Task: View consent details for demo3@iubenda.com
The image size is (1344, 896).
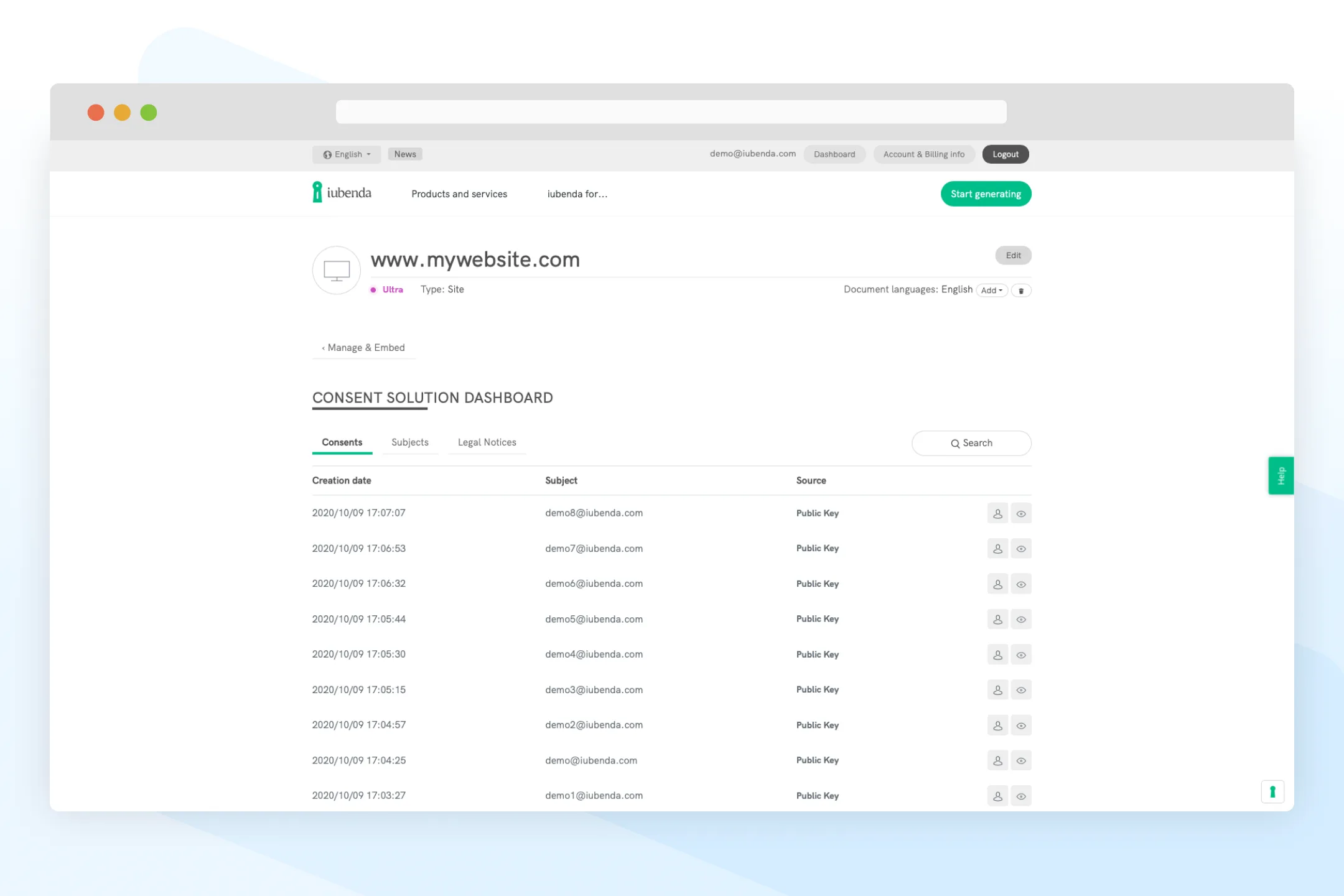Action: [1021, 690]
